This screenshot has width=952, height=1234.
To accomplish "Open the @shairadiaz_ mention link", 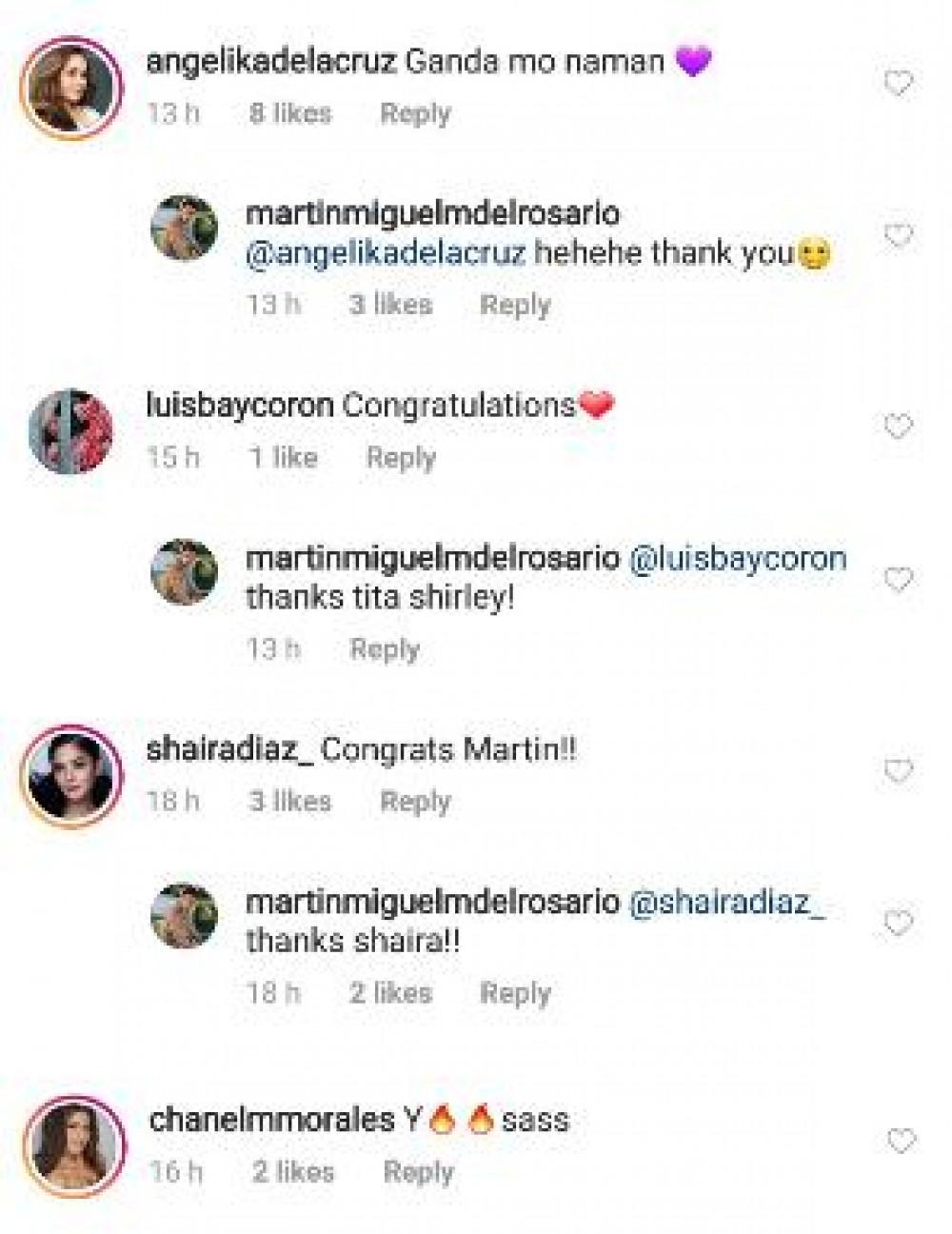I will [x=727, y=902].
